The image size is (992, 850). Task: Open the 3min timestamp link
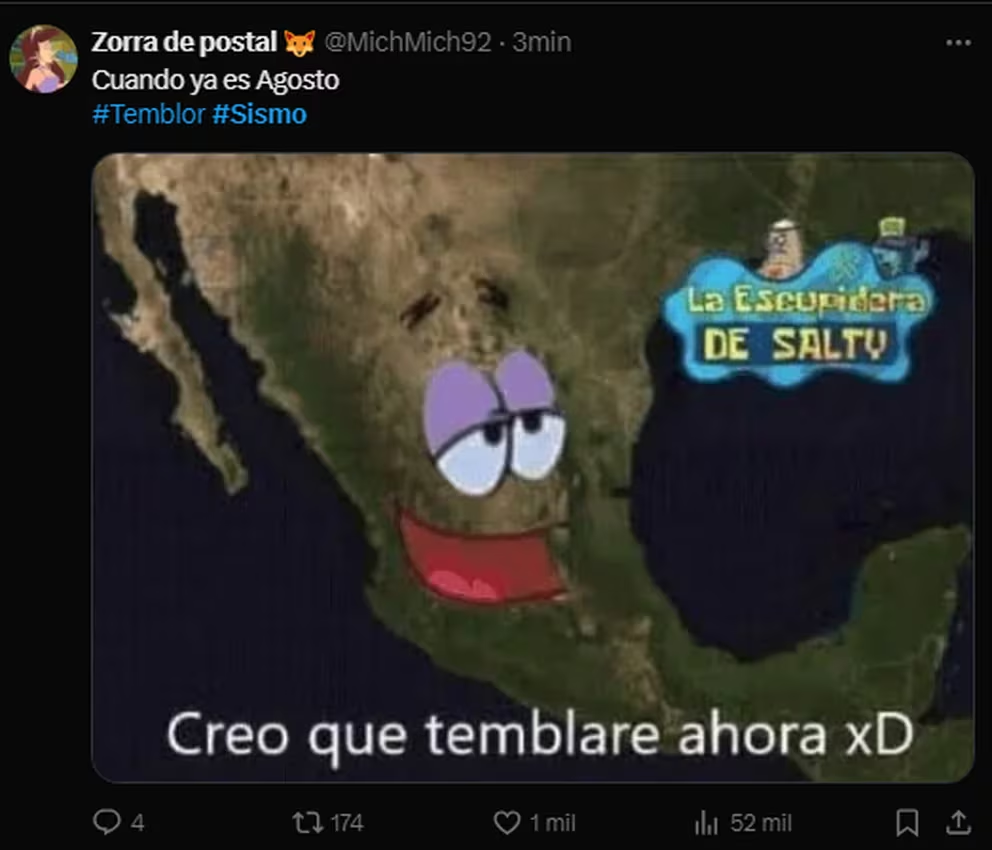click(542, 42)
